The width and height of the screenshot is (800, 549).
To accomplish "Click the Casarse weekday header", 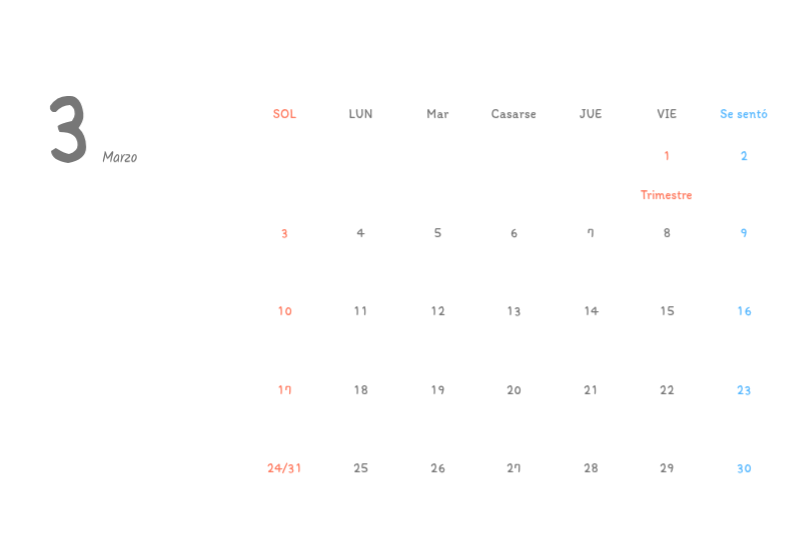I will tap(513, 114).
